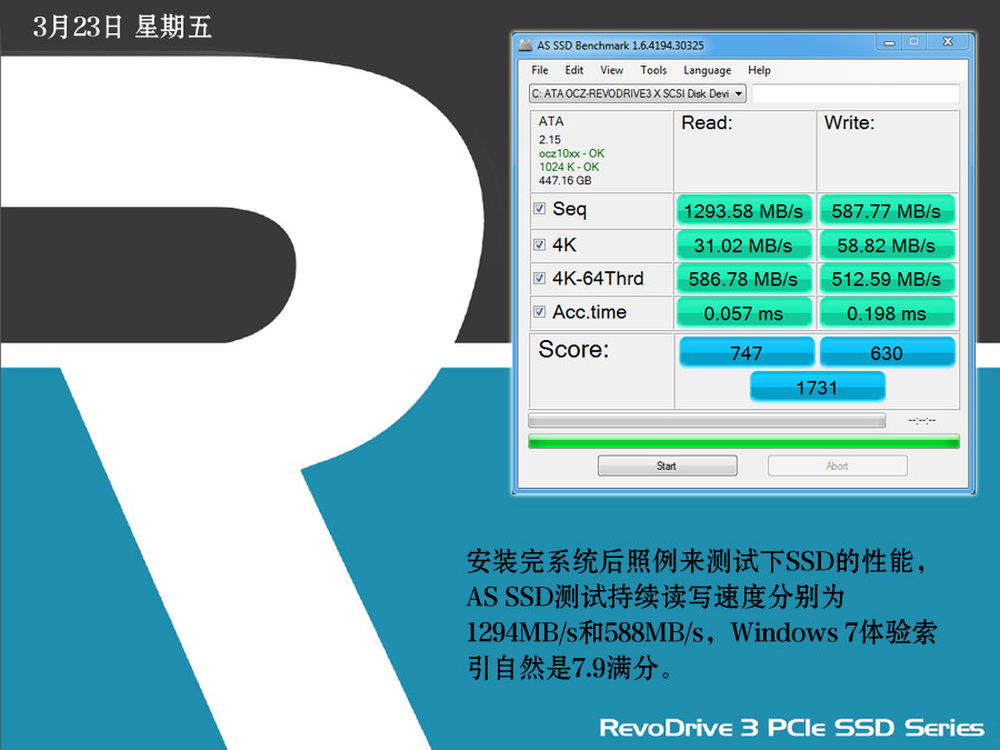1000x750 pixels.
Task: Click the 1024 K - OK alignment status
Action: 569,167
